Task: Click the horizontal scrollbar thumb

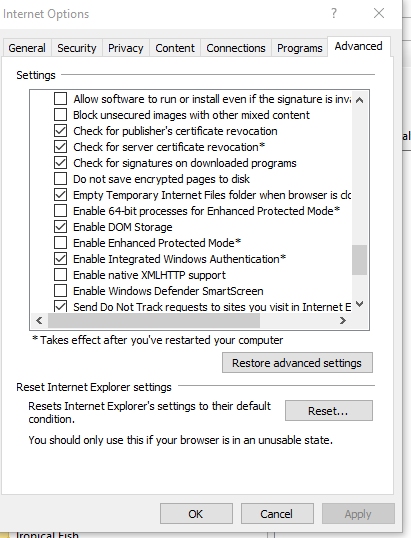Action: [154, 320]
